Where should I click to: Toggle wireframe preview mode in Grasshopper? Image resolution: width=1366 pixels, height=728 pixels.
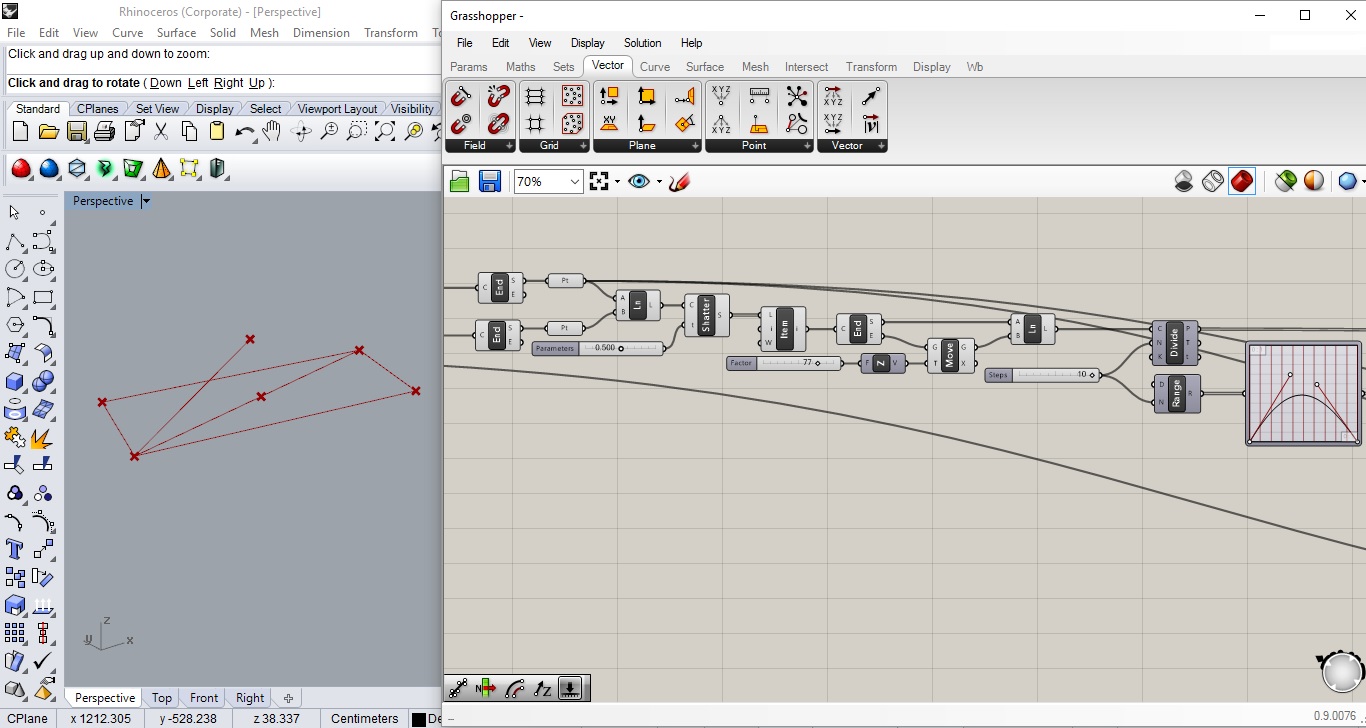[x=1213, y=181]
